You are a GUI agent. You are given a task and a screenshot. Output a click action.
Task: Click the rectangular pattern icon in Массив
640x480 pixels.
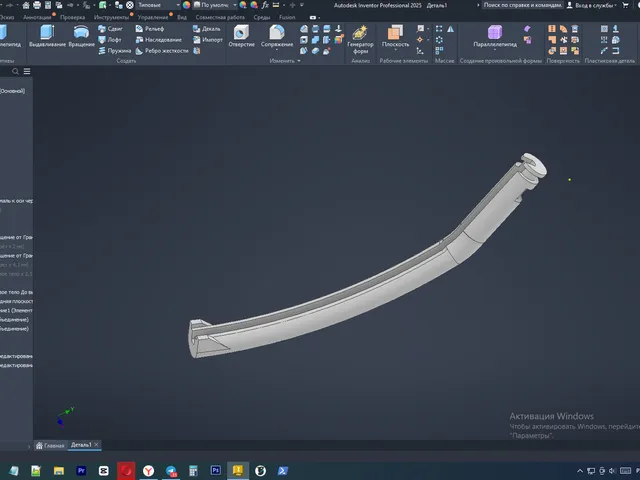[439, 29]
